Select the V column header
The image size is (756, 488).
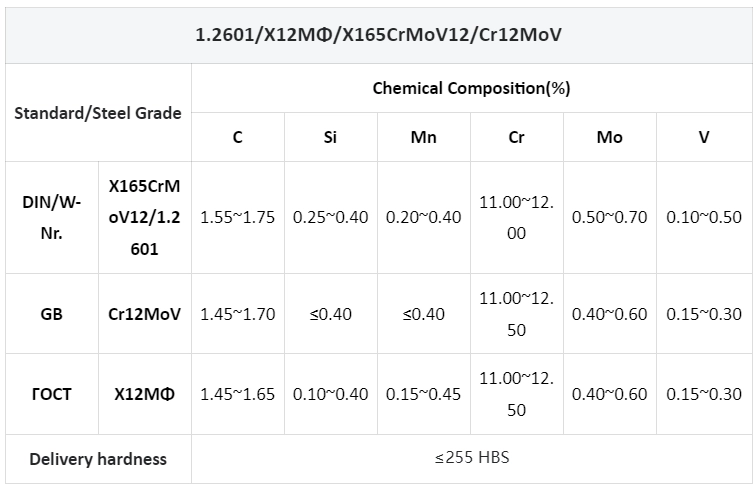[704, 137]
